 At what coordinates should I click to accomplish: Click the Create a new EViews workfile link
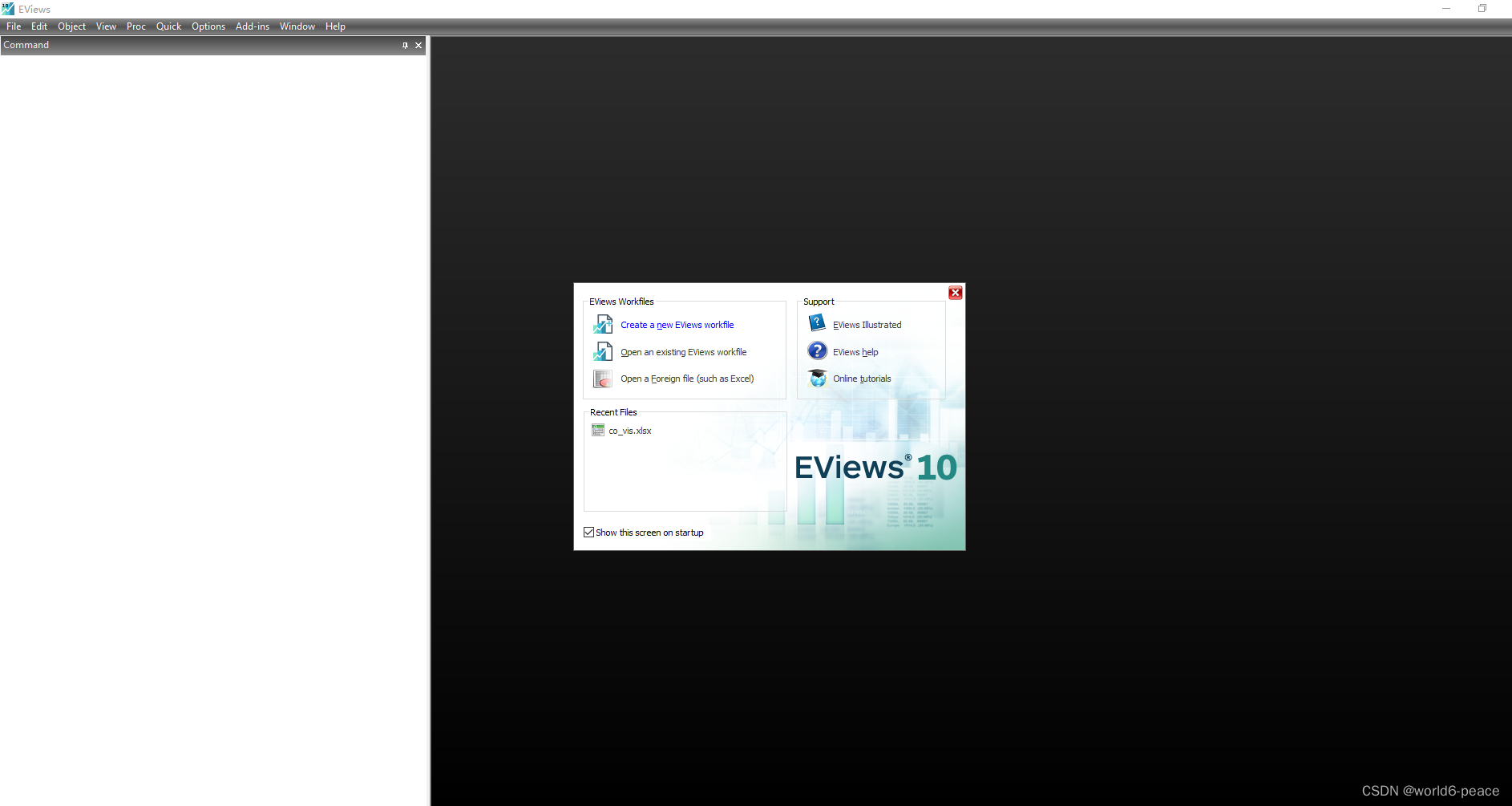point(677,324)
